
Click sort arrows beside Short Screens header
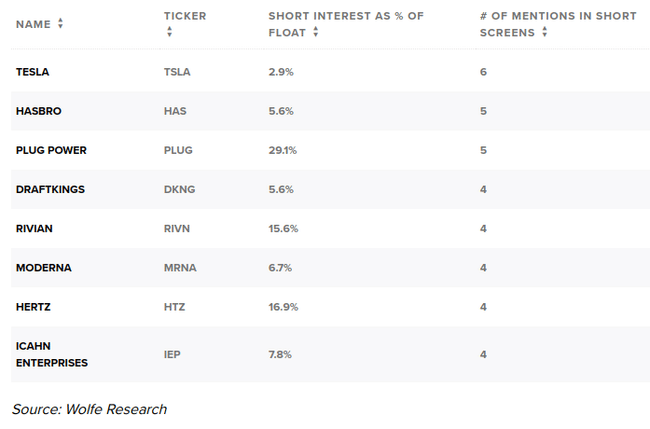pyautogui.click(x=545, y=32)
